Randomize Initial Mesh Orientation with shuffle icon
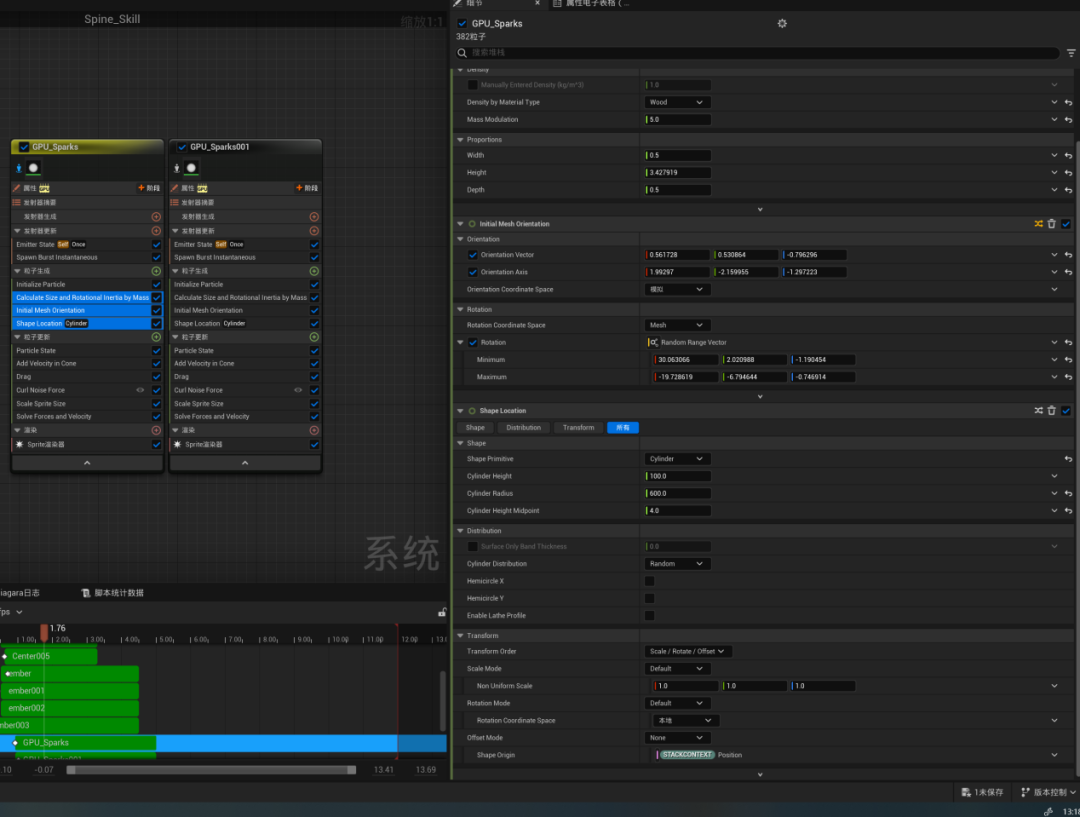The image size is (1080, 817). coord(1038,224)
